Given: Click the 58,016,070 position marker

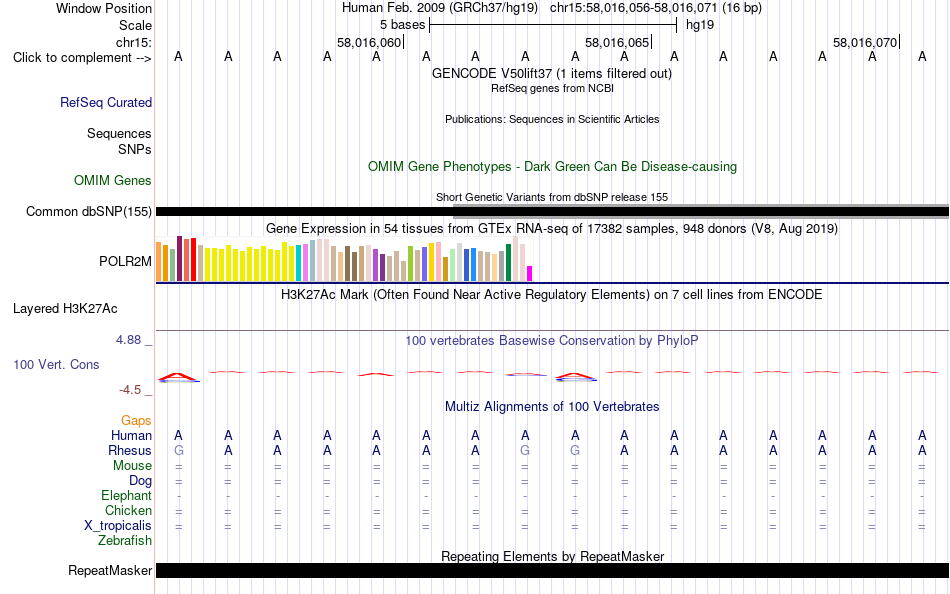Looking at the screenshot, I should click(x=865, y=42).
